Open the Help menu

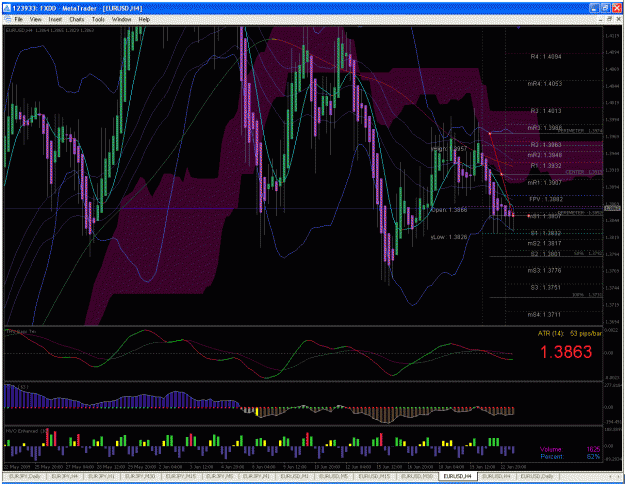point(144,19)
